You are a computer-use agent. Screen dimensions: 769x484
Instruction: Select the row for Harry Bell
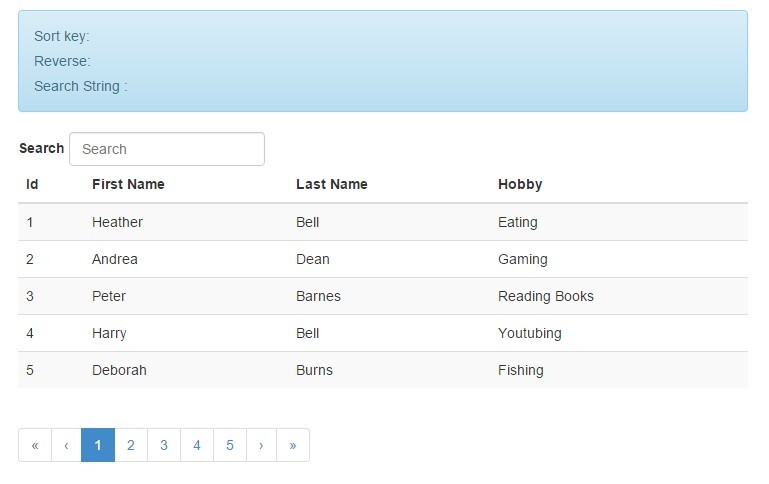[383, 333]
